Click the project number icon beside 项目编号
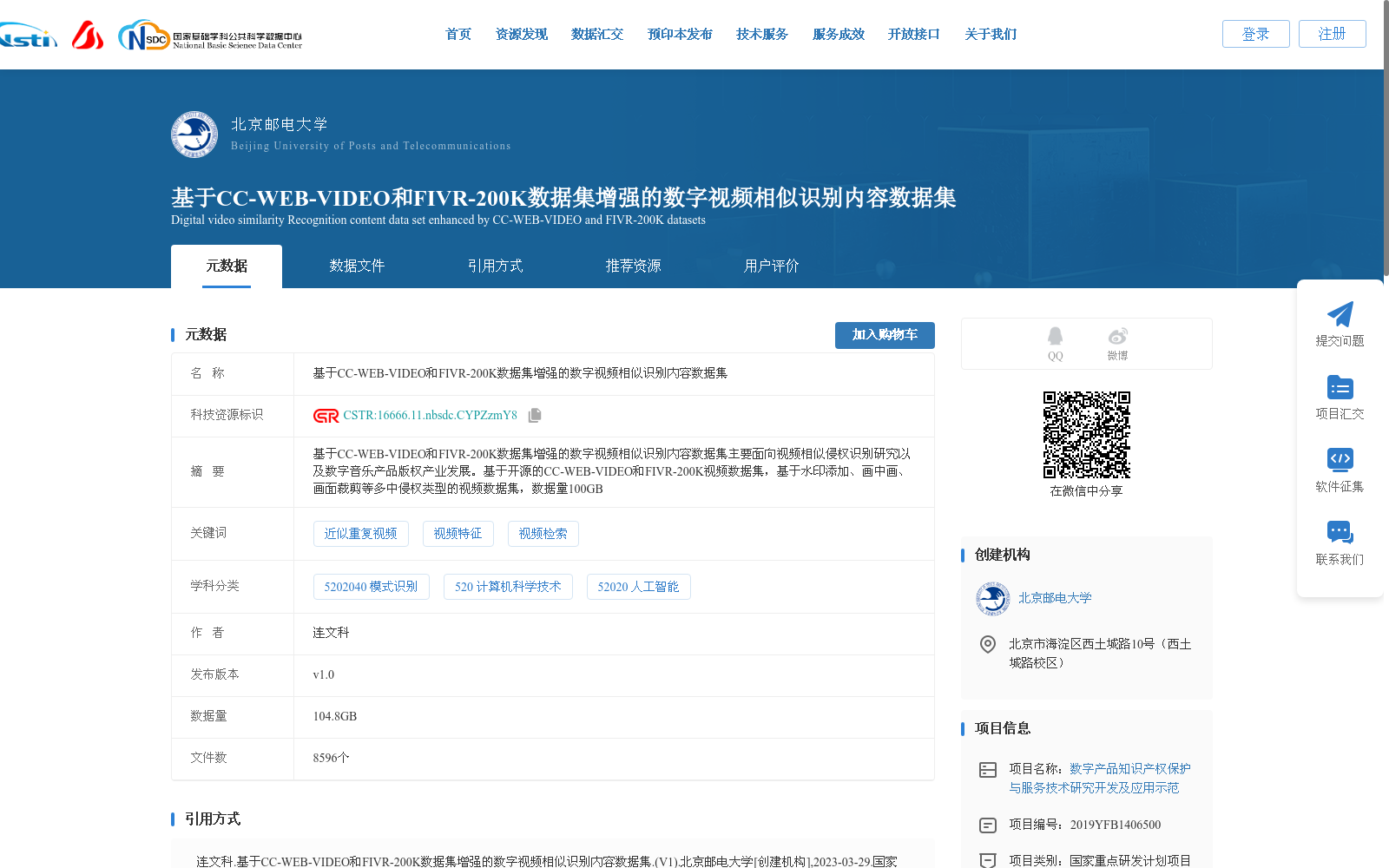The height and width of the screenshot is (868, 1389). point(988,825)
